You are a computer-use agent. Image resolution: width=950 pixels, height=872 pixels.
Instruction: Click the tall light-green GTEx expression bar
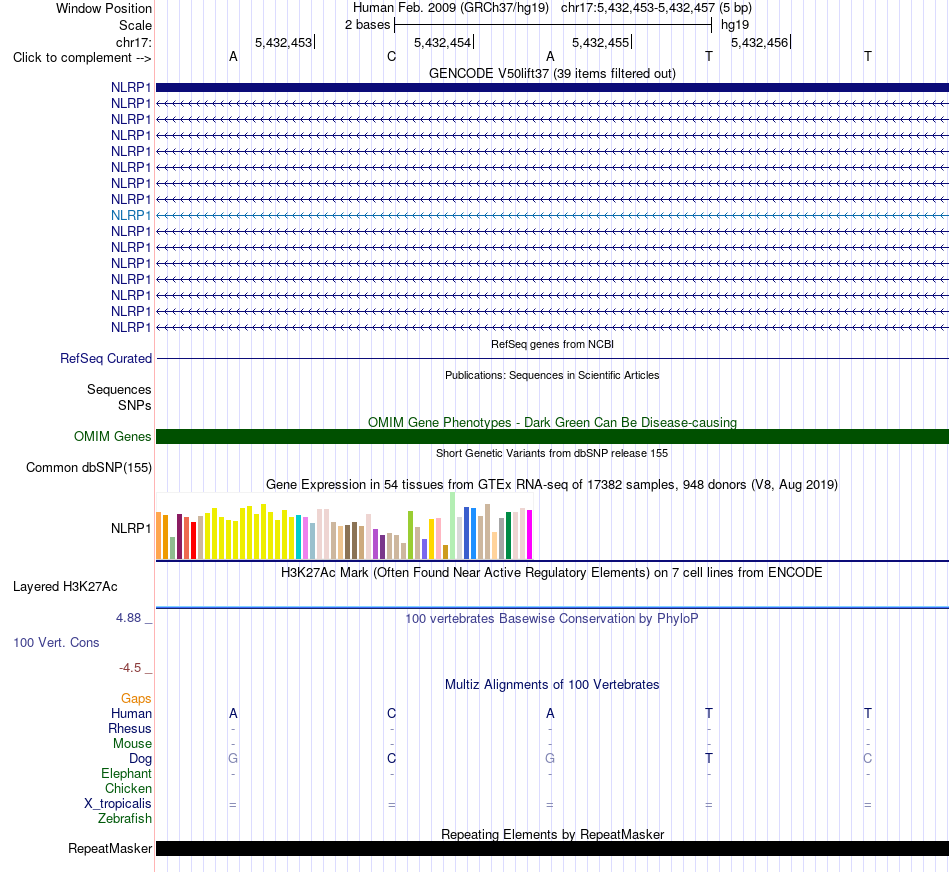453,525
